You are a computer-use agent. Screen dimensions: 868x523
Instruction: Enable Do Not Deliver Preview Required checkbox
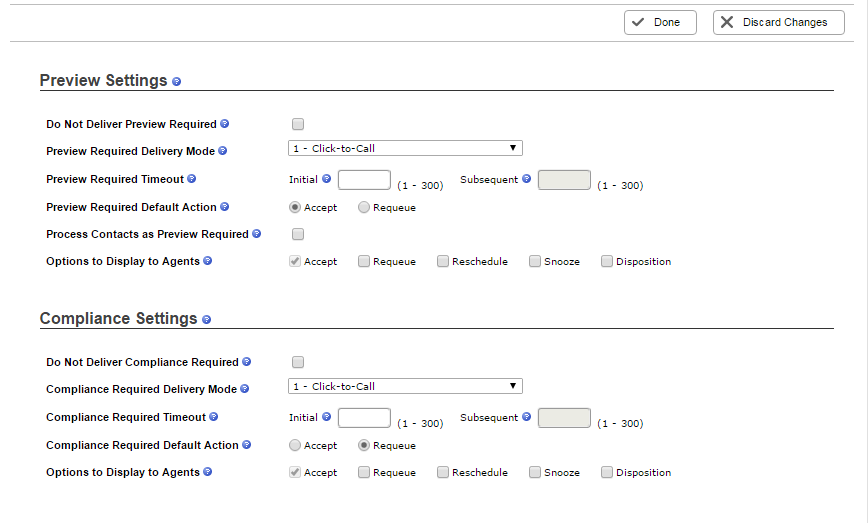pos(298,124)
